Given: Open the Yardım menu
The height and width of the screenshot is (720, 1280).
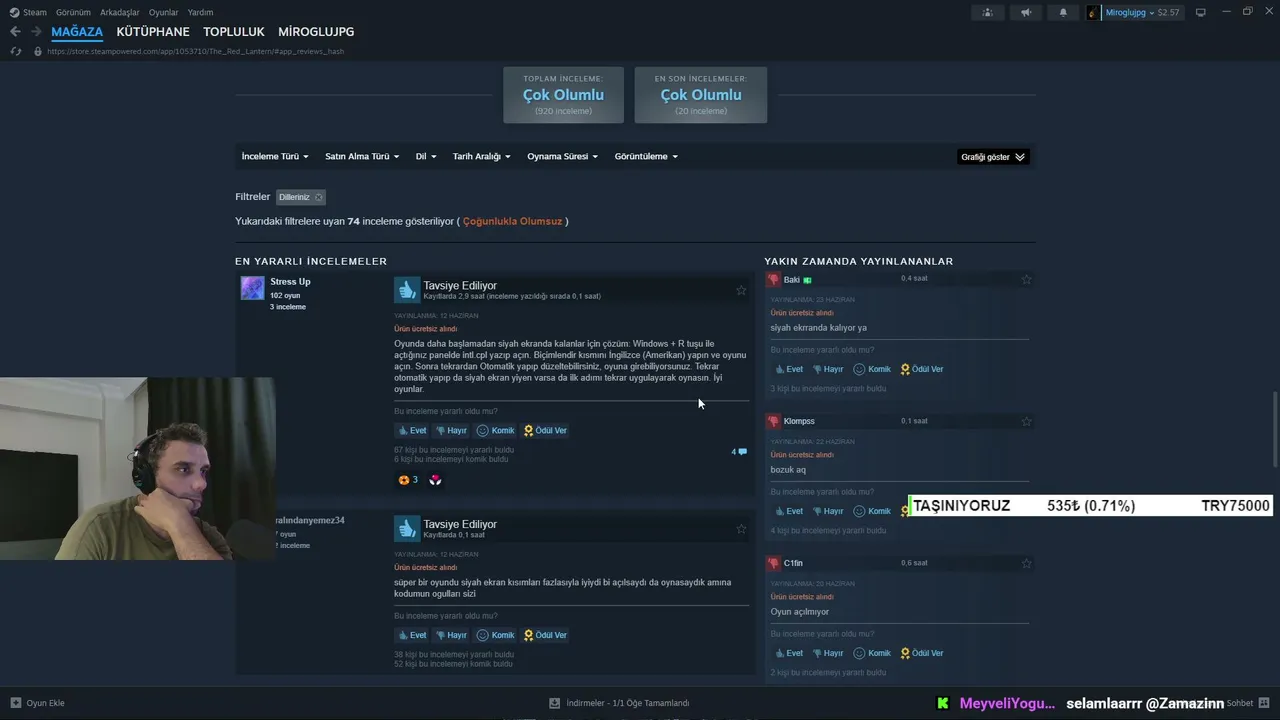Looking at the screenshot, I should pyautogui.click(x=201, y=12).
